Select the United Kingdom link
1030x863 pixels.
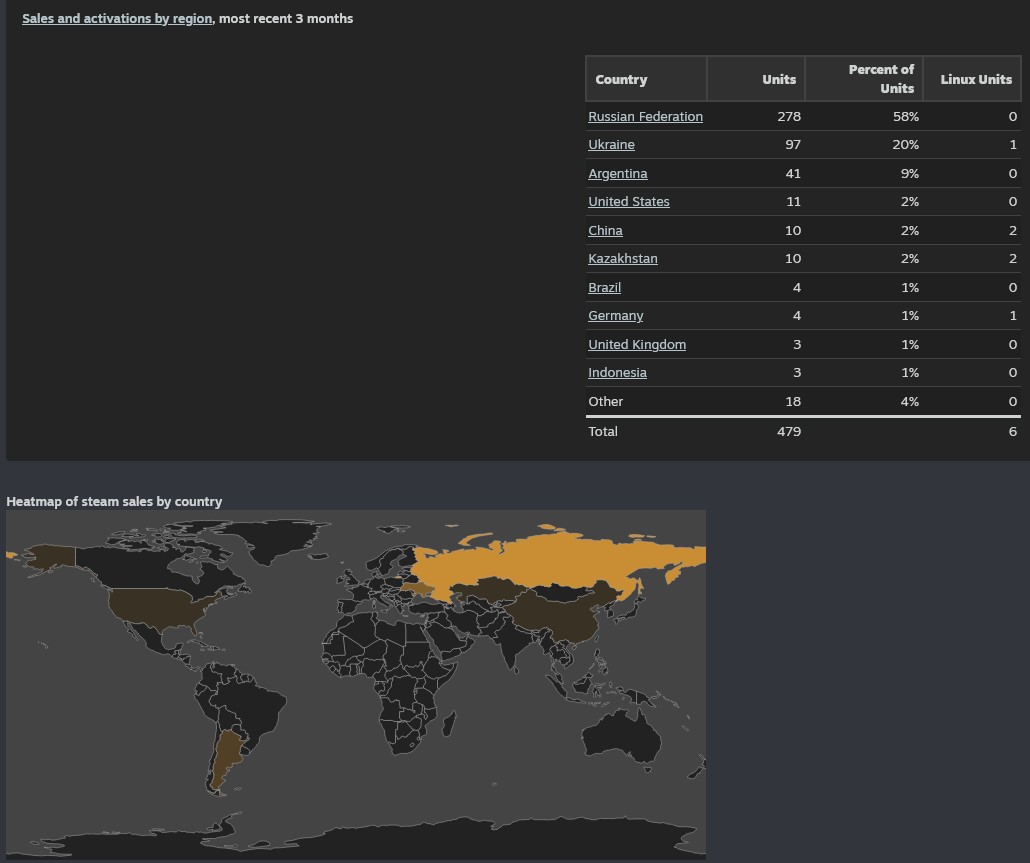636,345
